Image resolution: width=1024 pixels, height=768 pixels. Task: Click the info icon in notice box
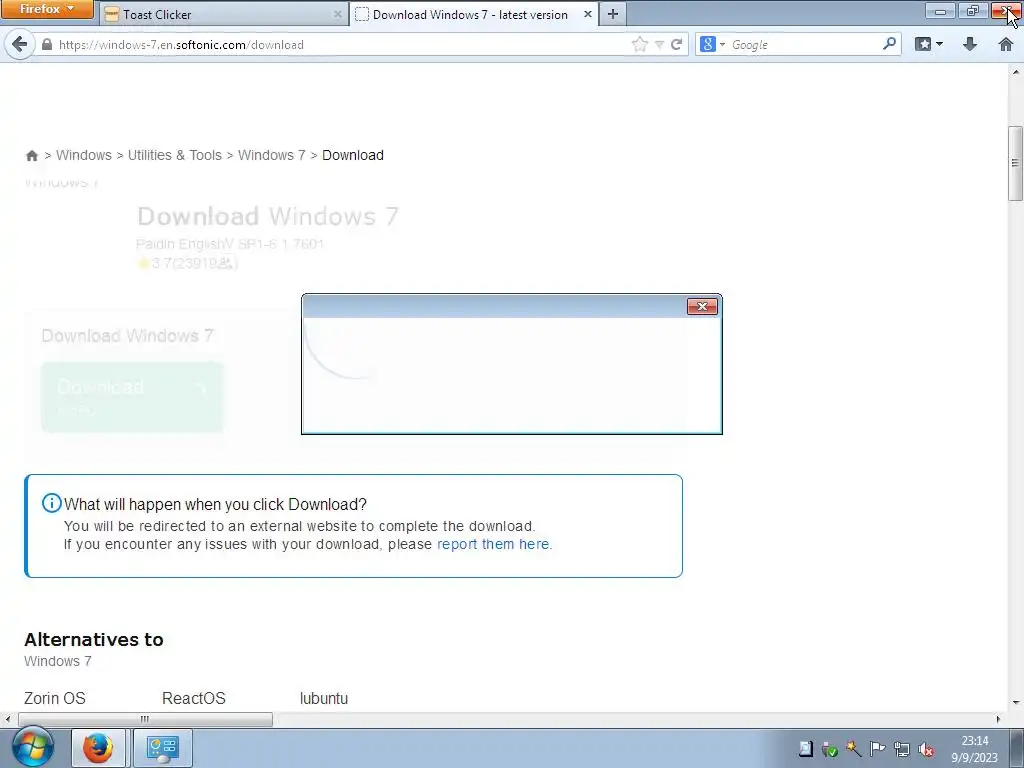(x=52, y=503)
